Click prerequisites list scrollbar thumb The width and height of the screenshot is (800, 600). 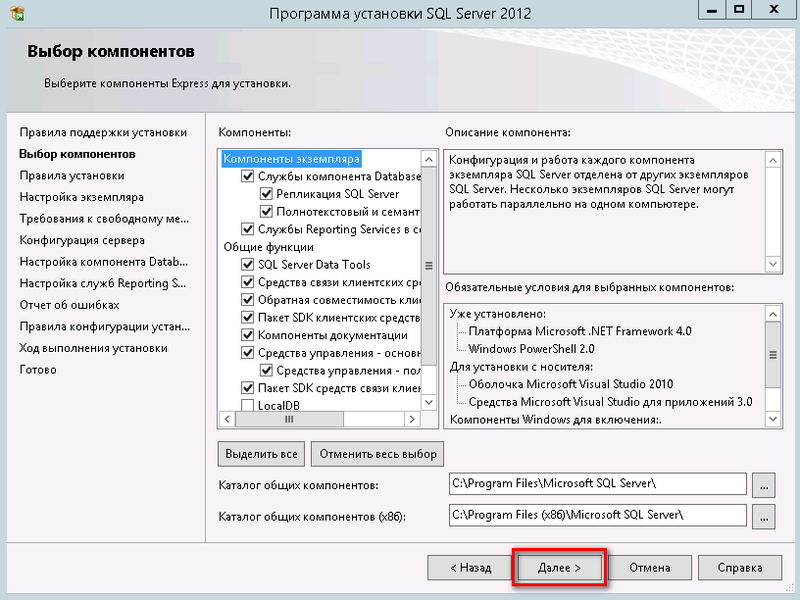pos(773,355)
